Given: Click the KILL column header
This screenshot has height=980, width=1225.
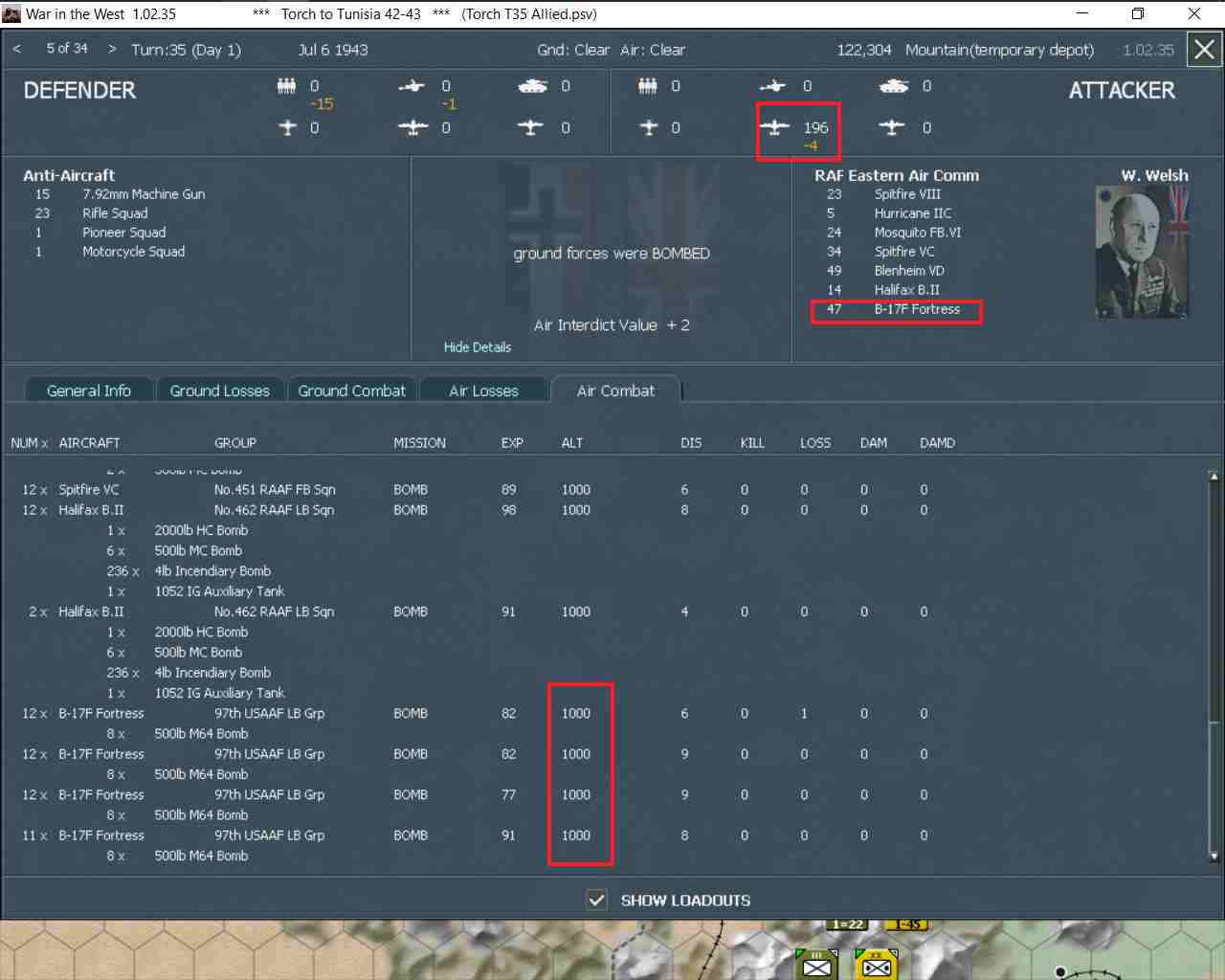Looking at the screenshot, I should [752, 443].
